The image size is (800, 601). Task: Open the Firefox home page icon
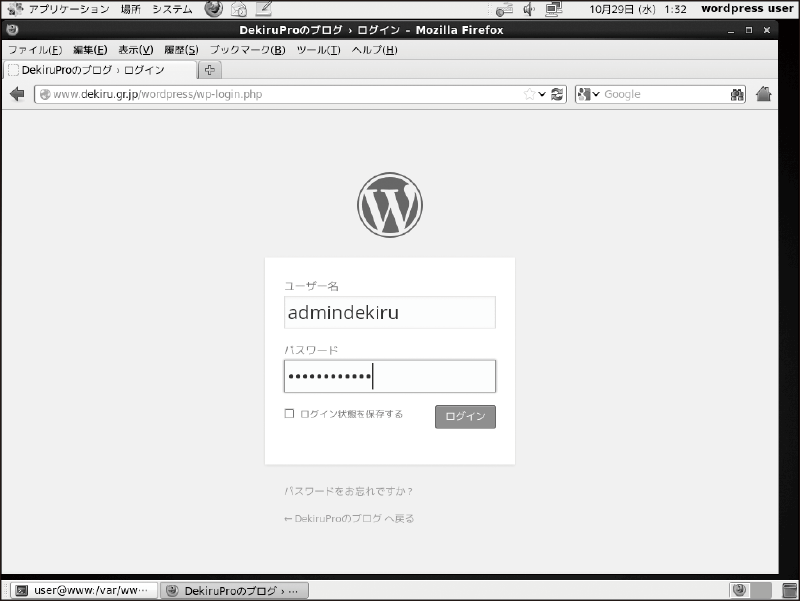pyautogui.click(x=763, y=94)
